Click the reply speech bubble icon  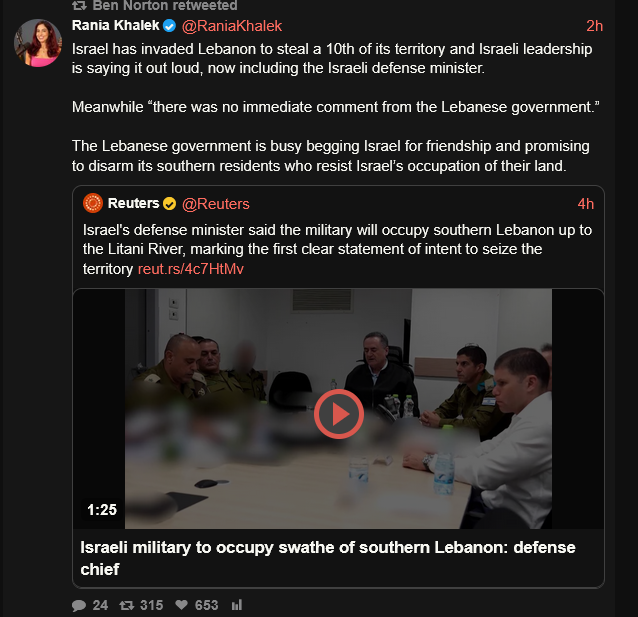click(x=79, y=605)
